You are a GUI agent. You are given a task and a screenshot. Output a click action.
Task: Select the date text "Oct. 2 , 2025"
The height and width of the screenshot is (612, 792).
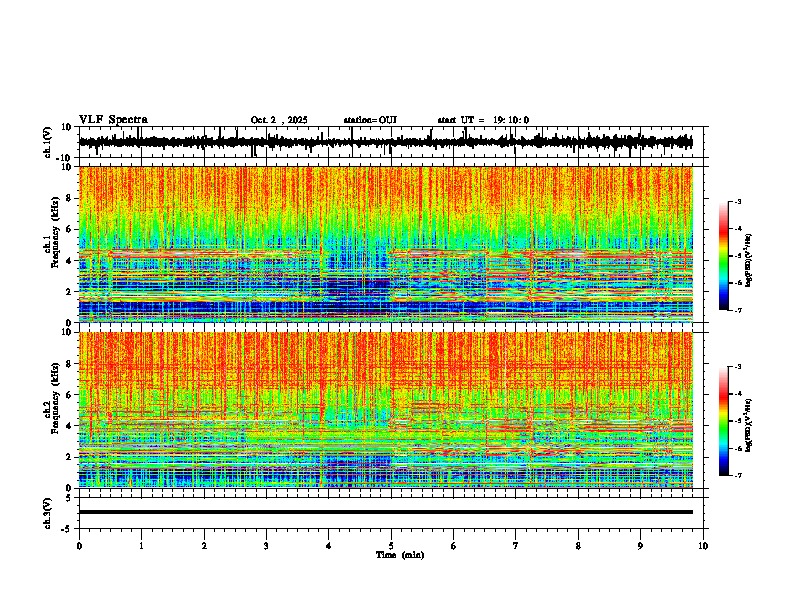(x=279, y=120)
